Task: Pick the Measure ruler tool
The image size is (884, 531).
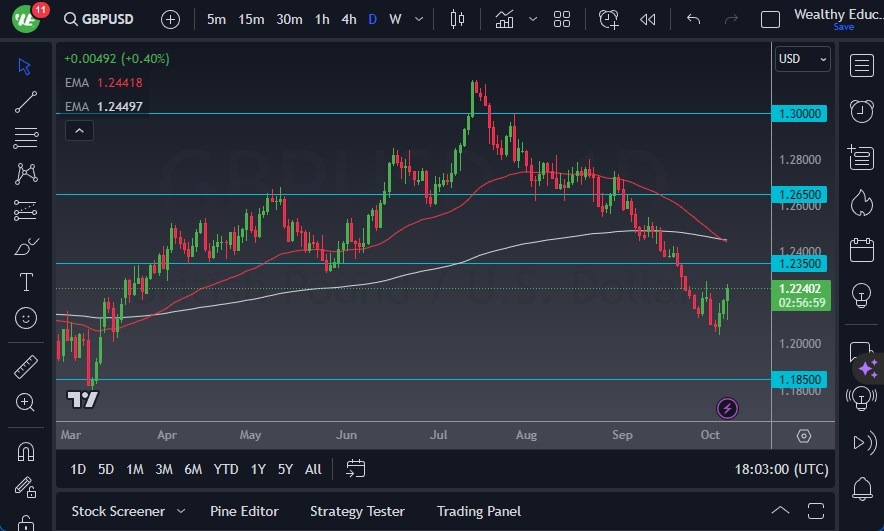Action: (x=26, y=367)
